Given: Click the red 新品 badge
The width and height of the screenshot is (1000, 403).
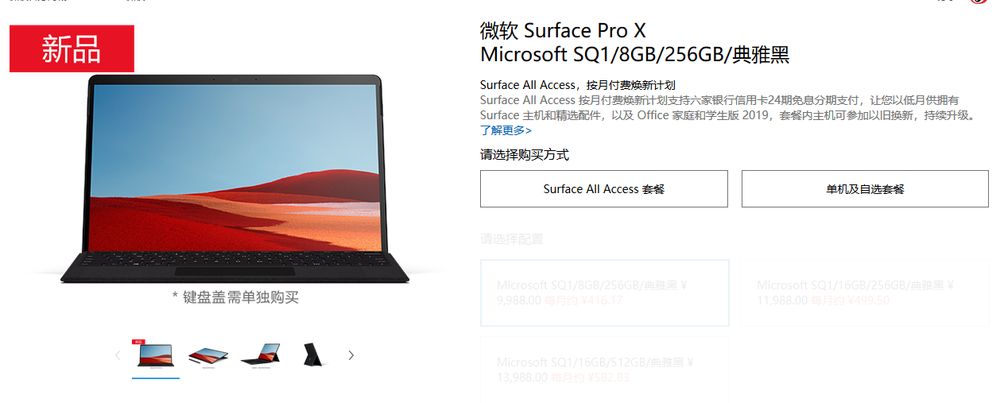Looking at the screenshot, I should [71, 48].
